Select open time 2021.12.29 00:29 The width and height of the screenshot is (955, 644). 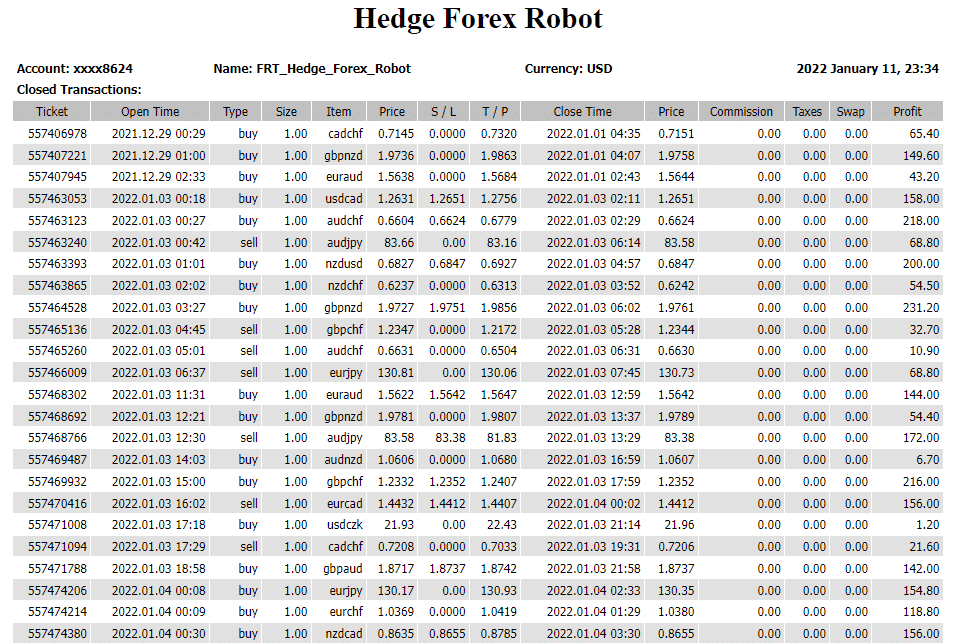tap(158, 133)
